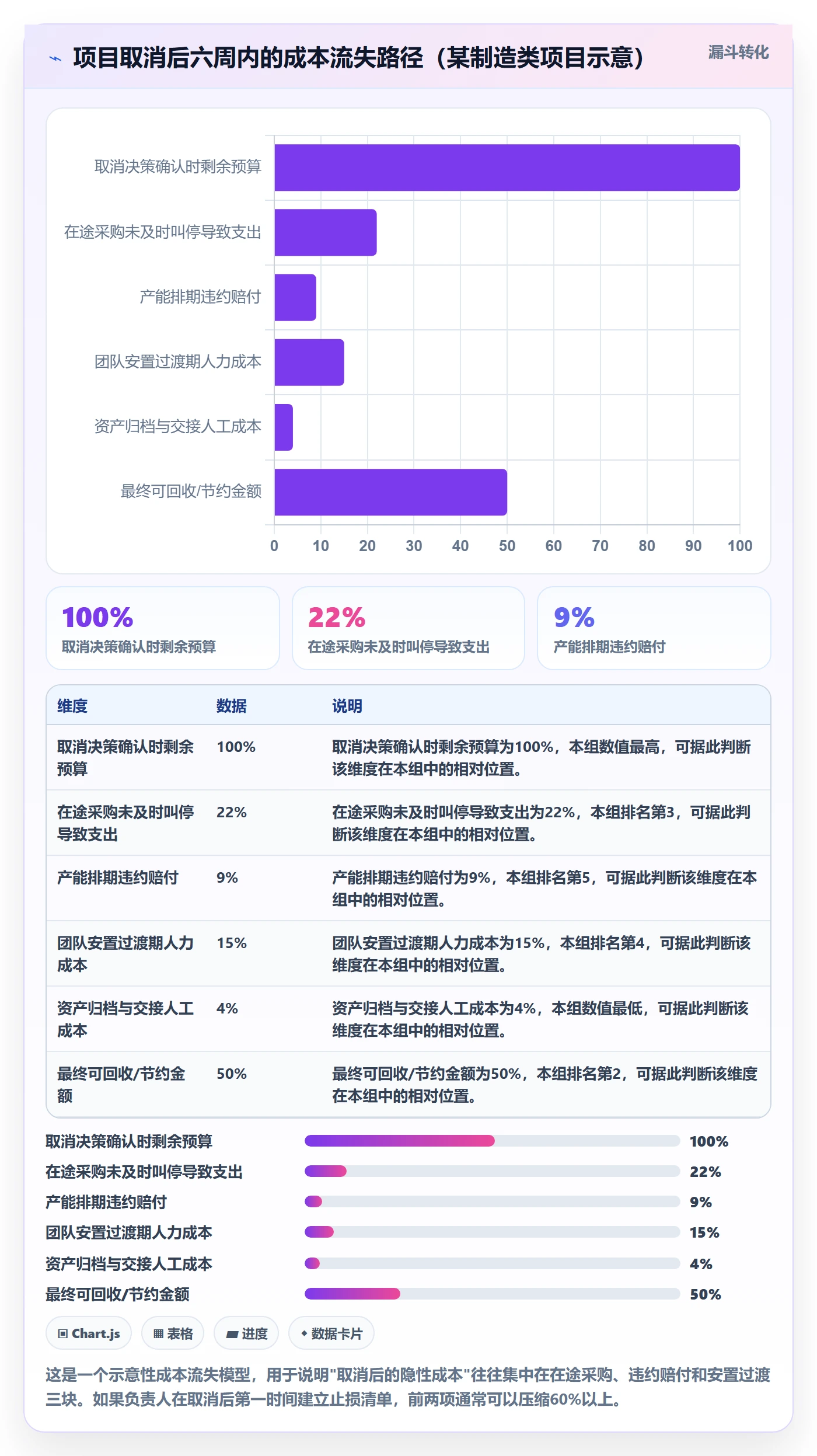This screenshot has height=1456, width=817.
Task: Click the lightning icon beside the title
Action: (55, 58)
